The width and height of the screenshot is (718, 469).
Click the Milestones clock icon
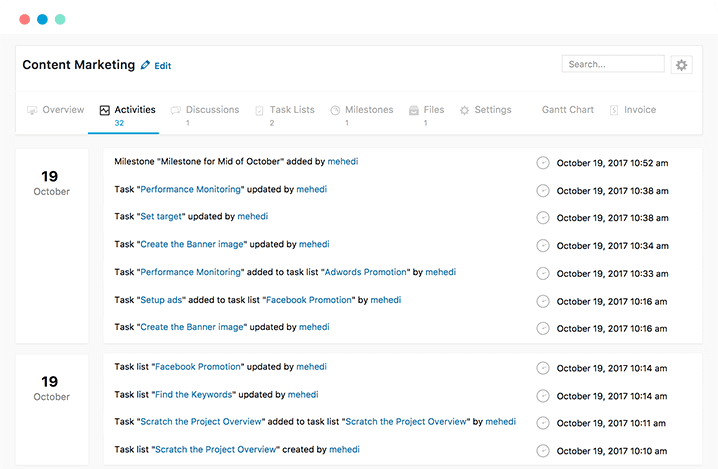[335, 110]
